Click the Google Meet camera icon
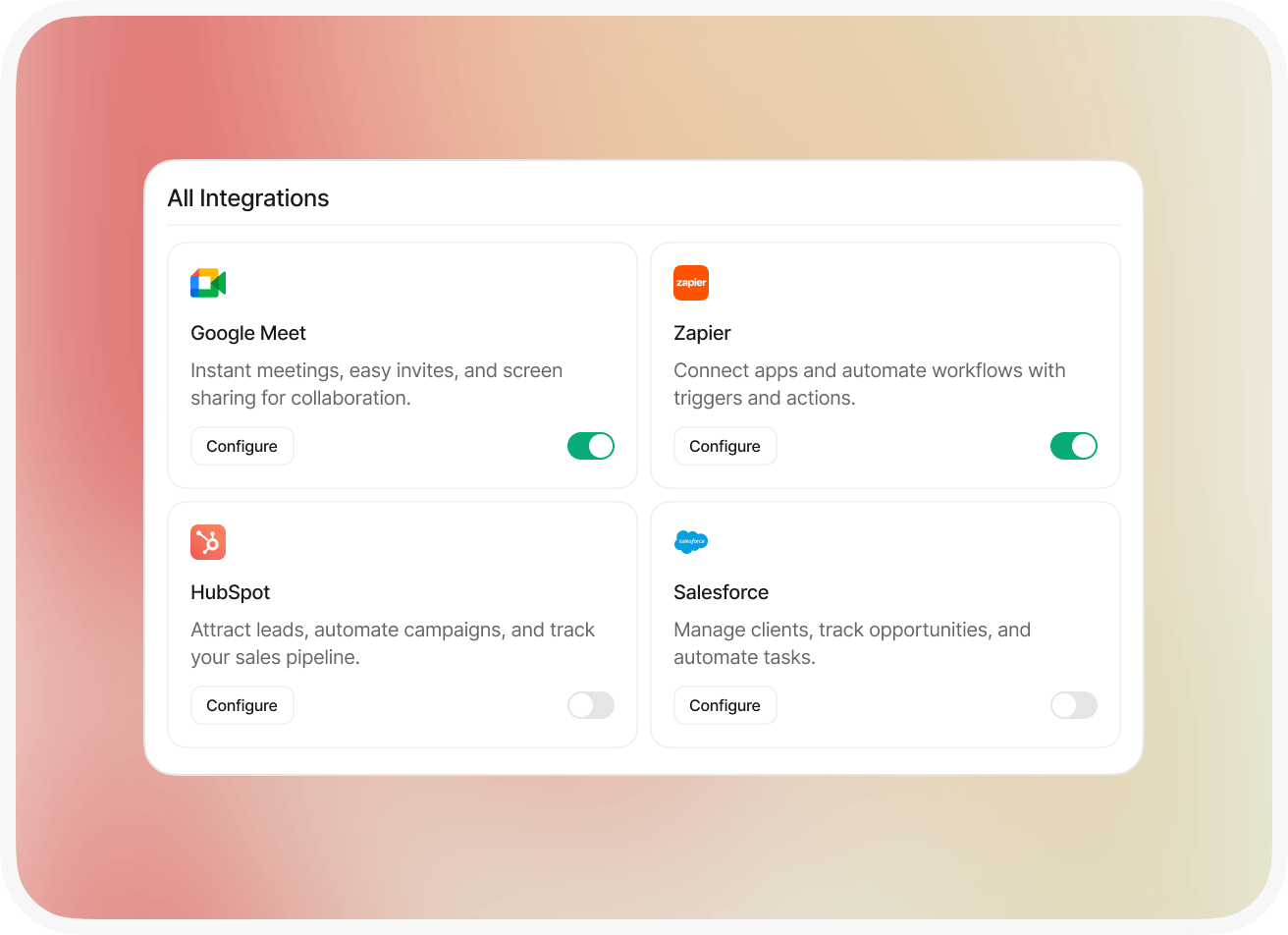1288x935 pixels. [208, 283]
